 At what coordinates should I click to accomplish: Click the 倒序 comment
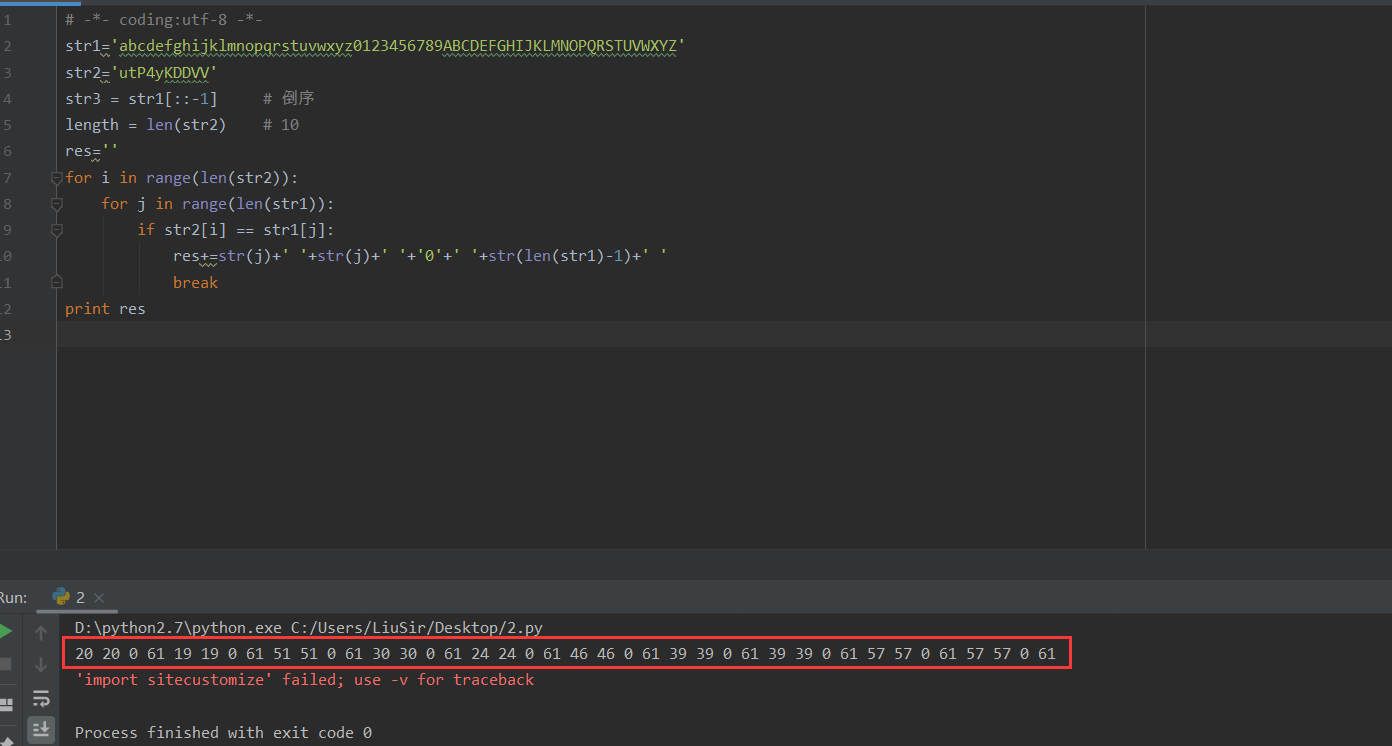coord(289,98)
